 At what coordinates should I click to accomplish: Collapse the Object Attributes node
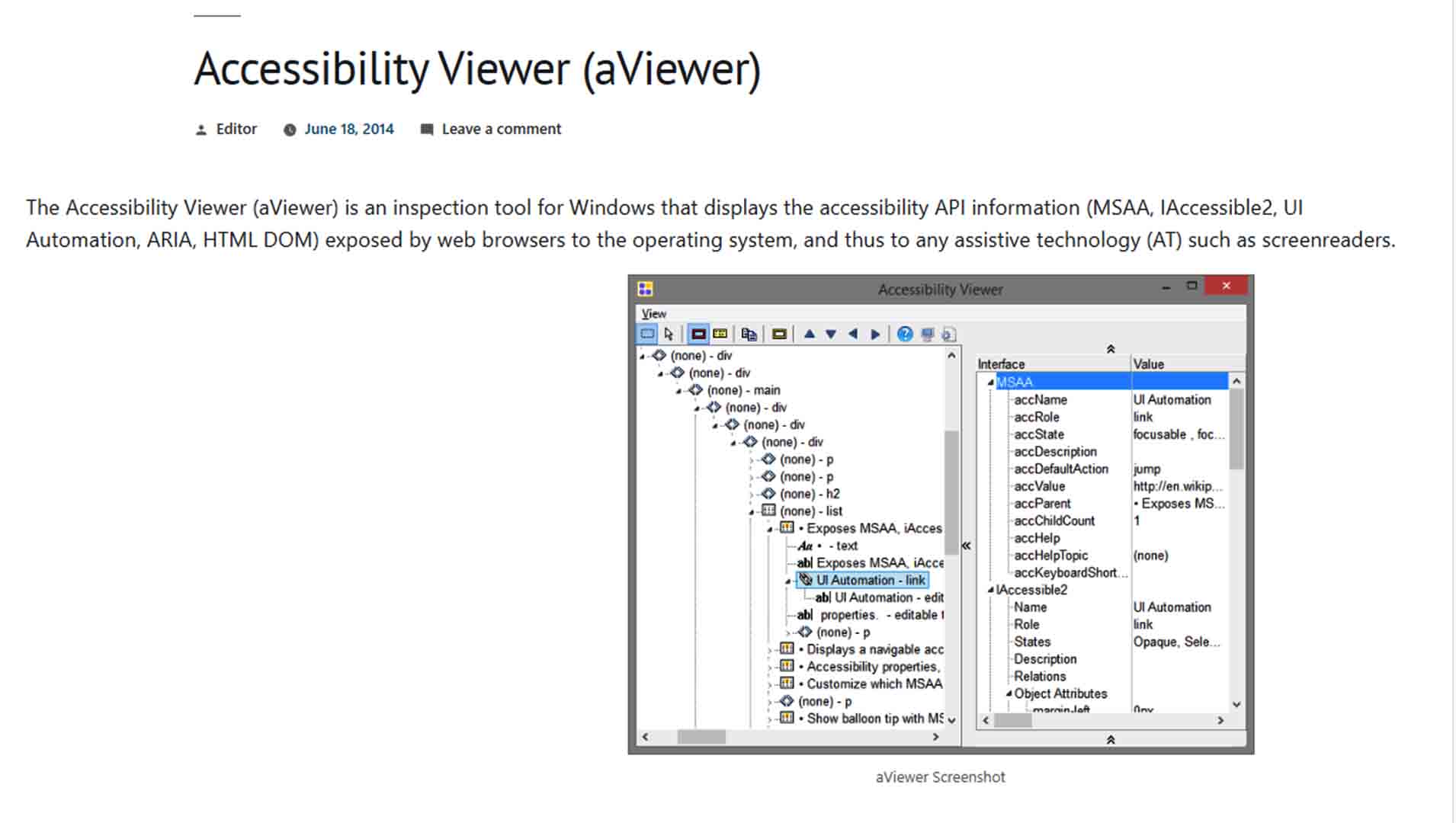point(1010,693)
